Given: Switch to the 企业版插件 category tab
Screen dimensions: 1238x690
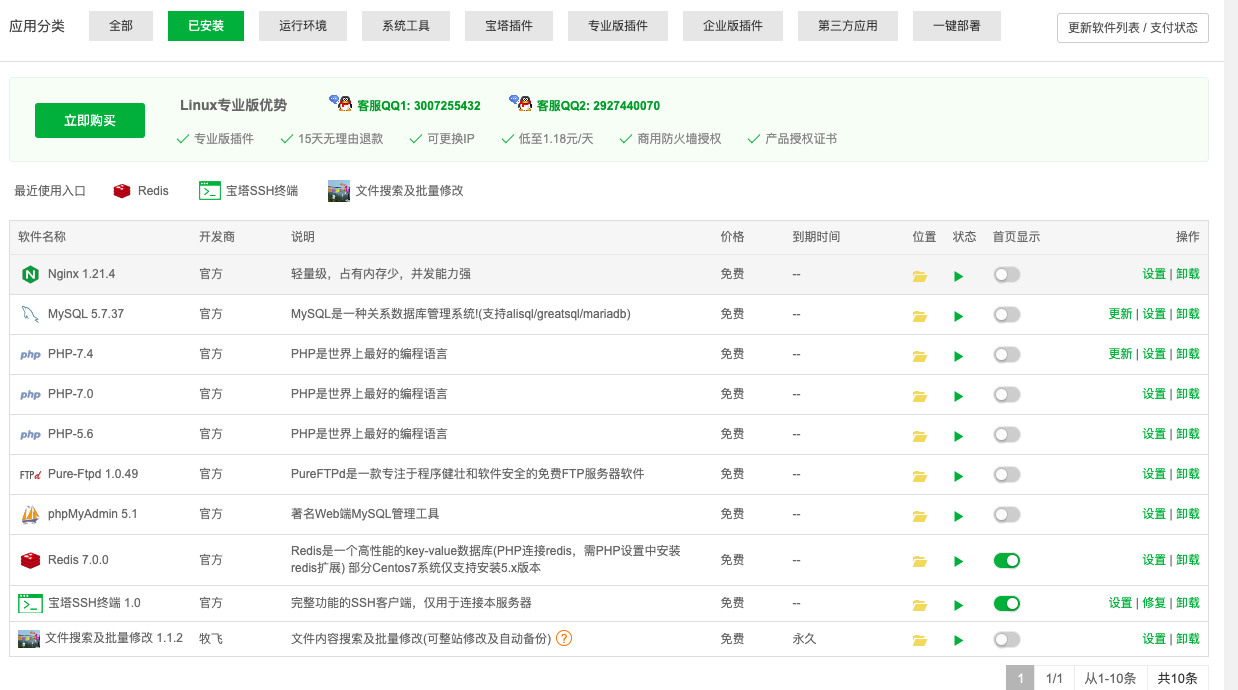Looking at the screenshot, I should pos(733,26).
